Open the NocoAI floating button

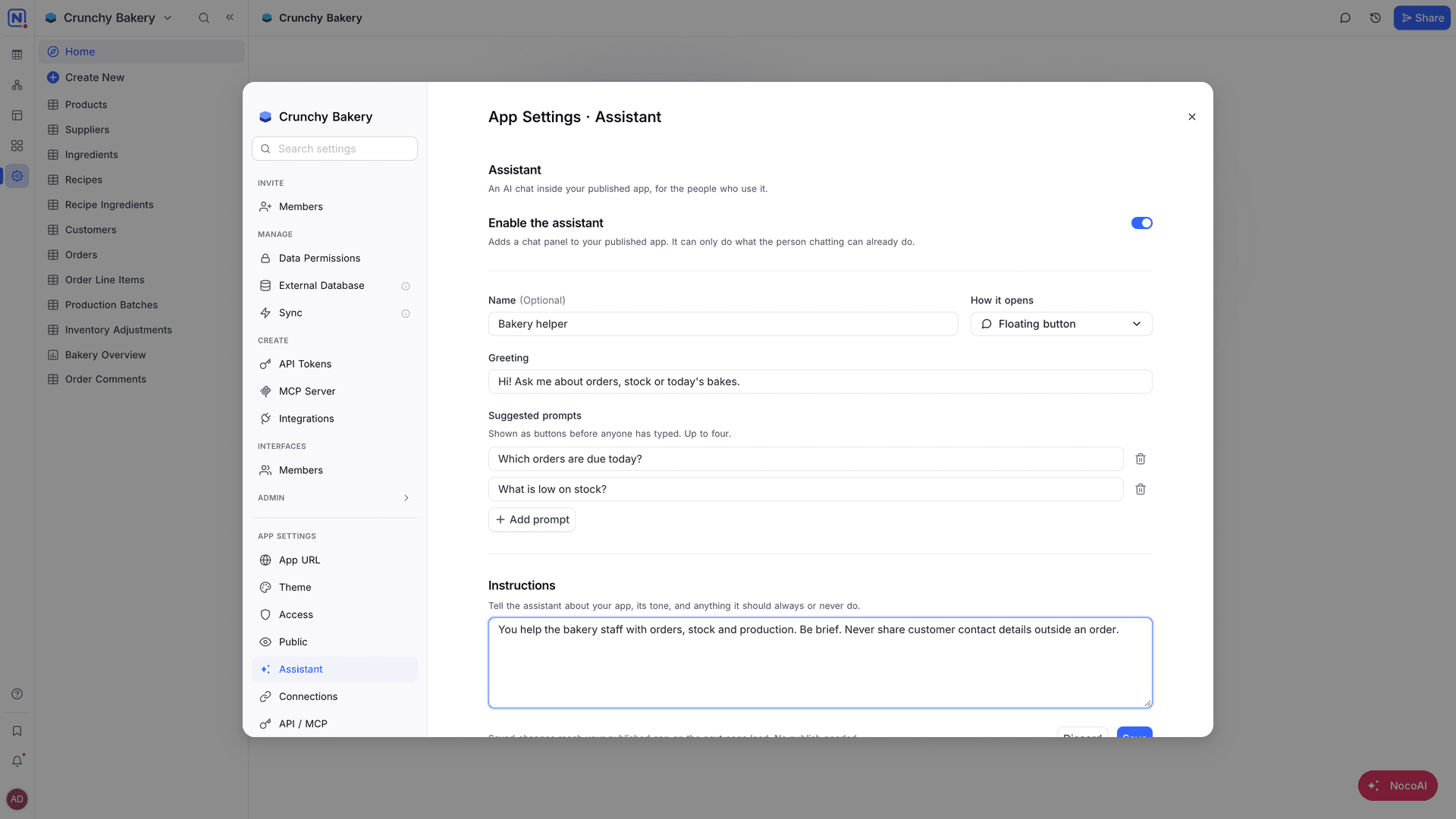coord(1398,786)
